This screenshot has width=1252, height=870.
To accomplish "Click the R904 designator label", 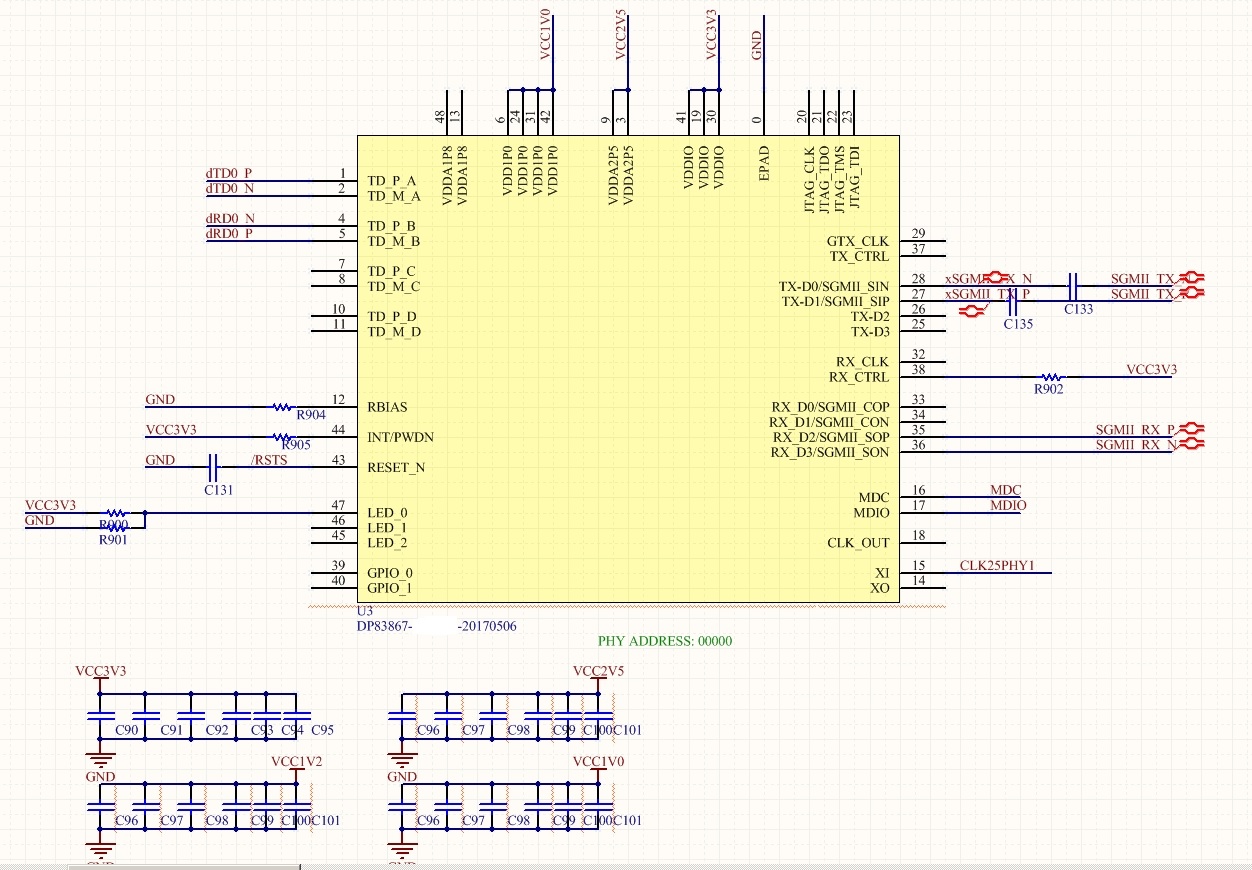I will coord(311,415).
